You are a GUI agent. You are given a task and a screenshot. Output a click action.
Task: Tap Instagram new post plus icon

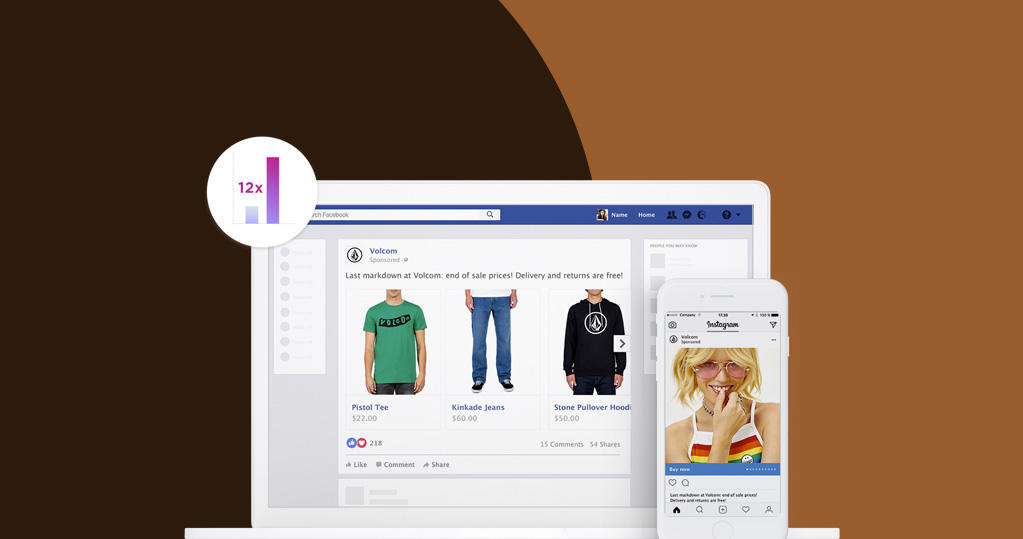[x=722, y=510]
